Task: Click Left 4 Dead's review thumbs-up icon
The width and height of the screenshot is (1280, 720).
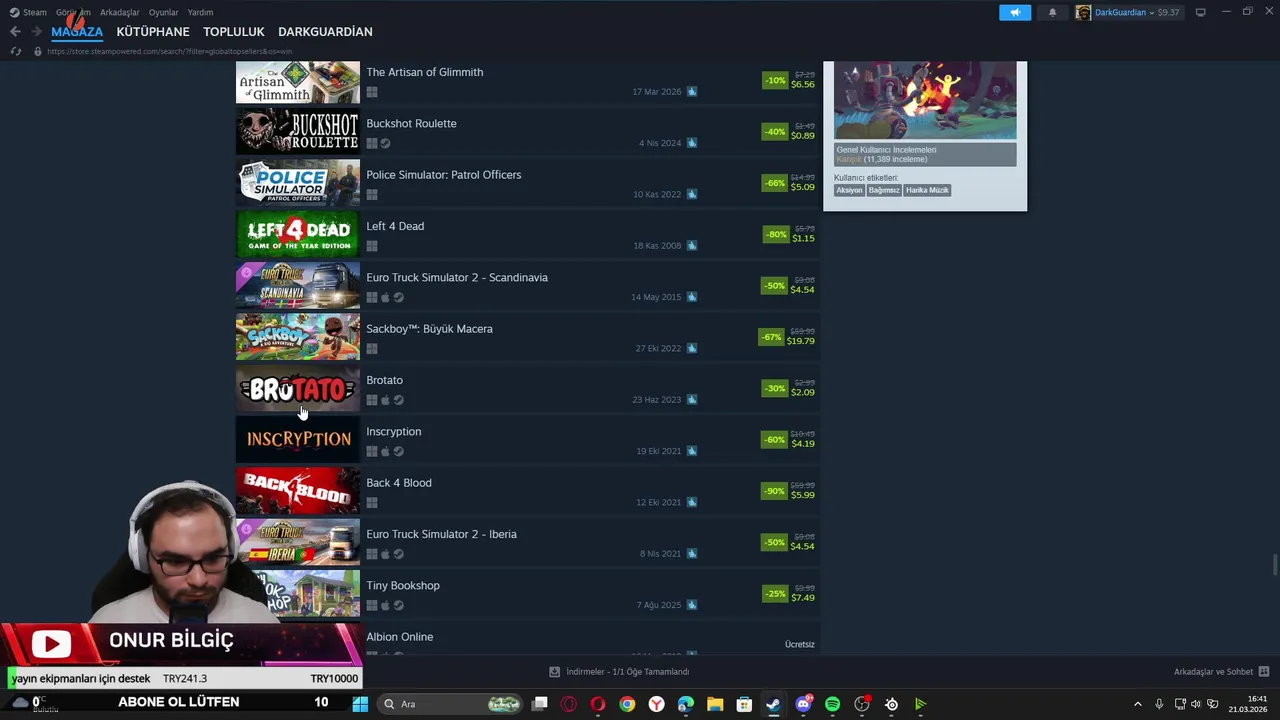Action: coord(692,246)
